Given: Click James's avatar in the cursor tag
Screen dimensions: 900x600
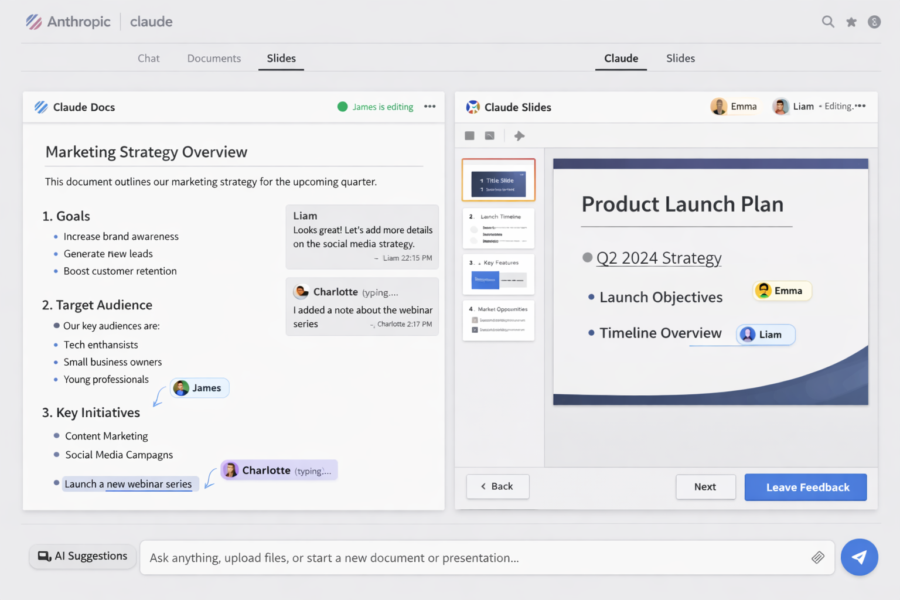Looking at the screenshot, I should pyautogui.click(x=181, y=388).
